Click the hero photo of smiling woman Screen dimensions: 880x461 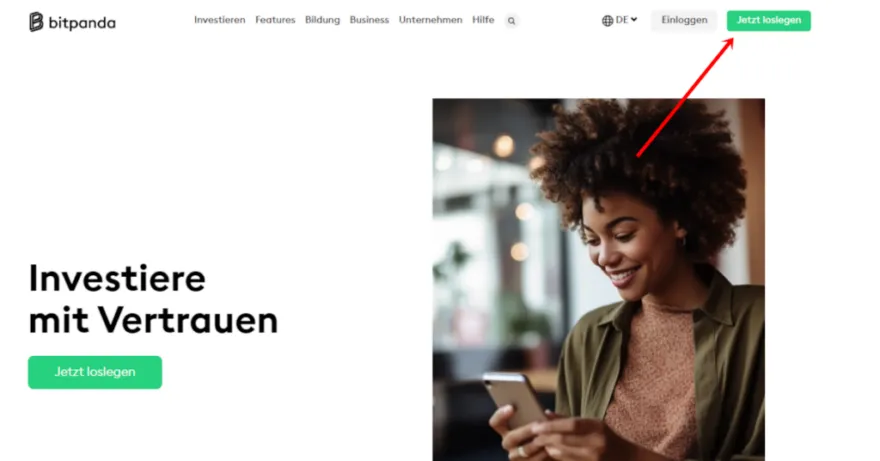[598, 280]
